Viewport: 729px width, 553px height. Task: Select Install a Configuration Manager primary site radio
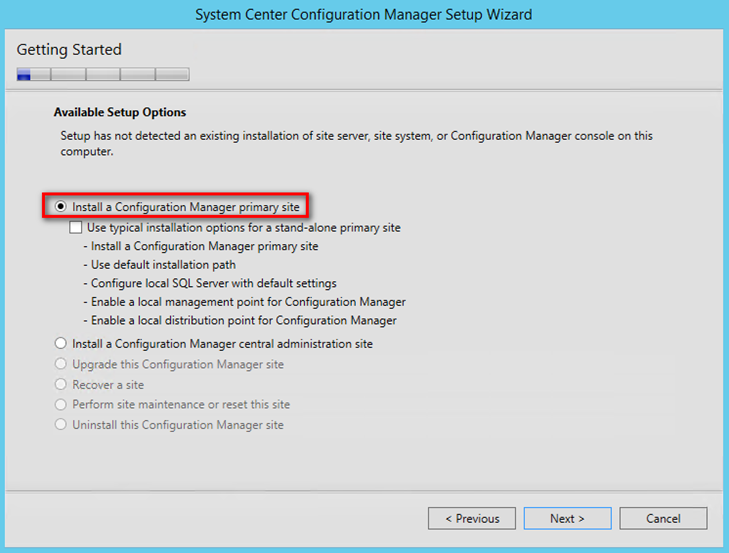point(60,207)
